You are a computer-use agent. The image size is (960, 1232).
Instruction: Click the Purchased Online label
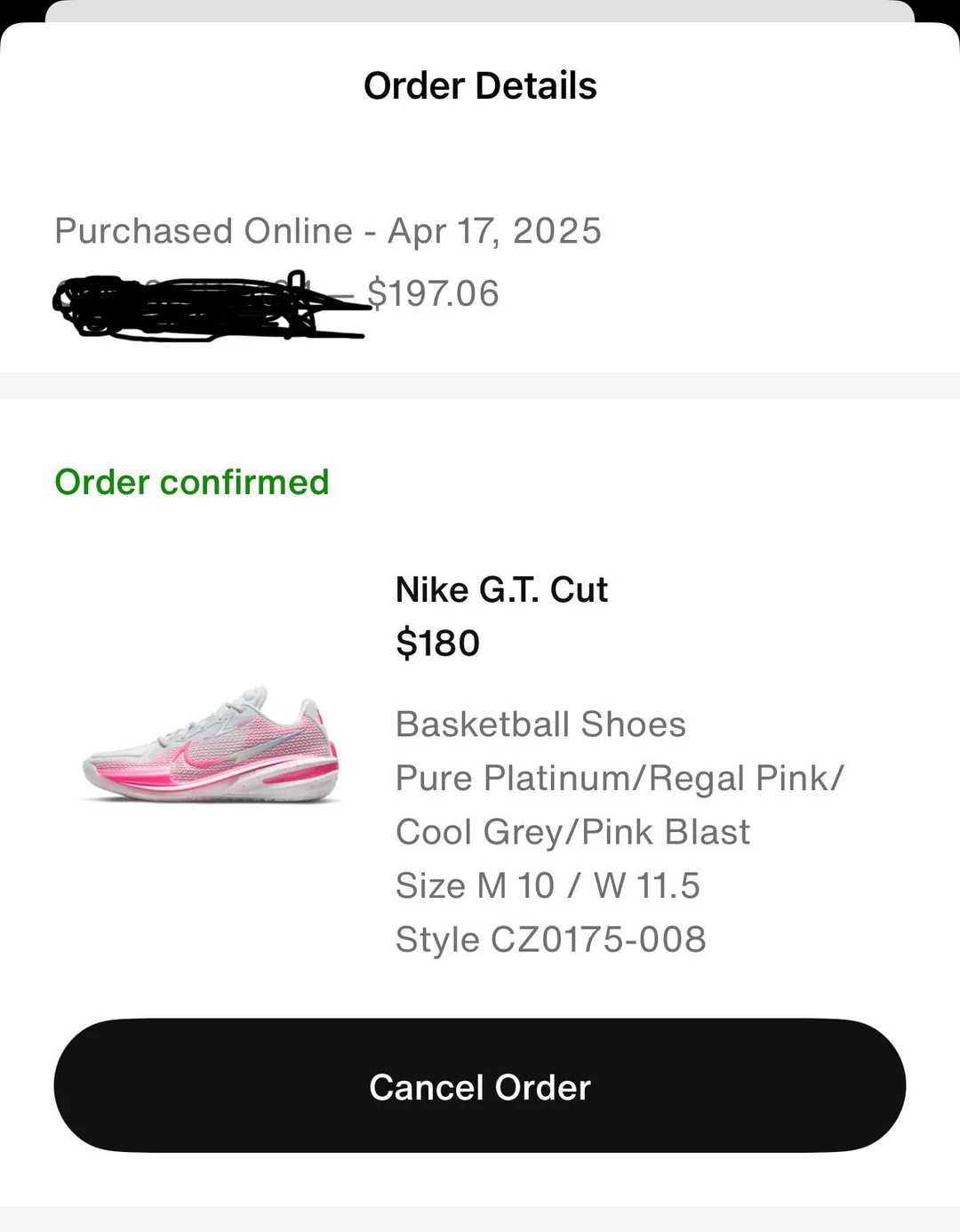[204, 231]
